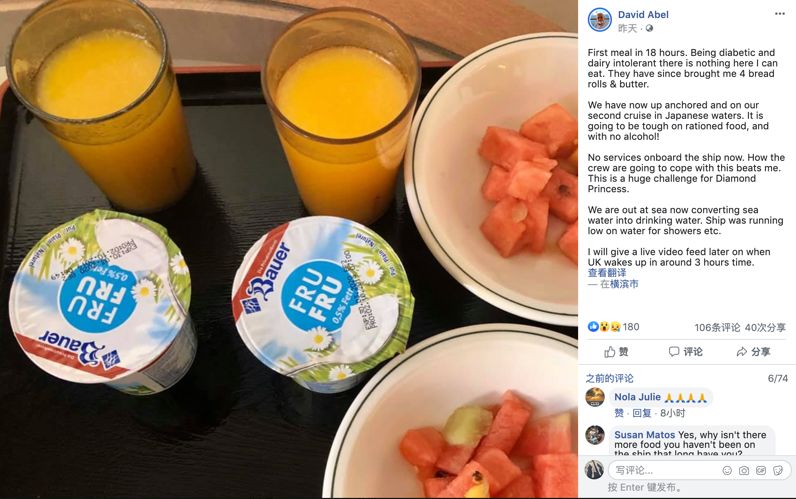Click the 查看翻译 translation link

[x=607, y=273]
